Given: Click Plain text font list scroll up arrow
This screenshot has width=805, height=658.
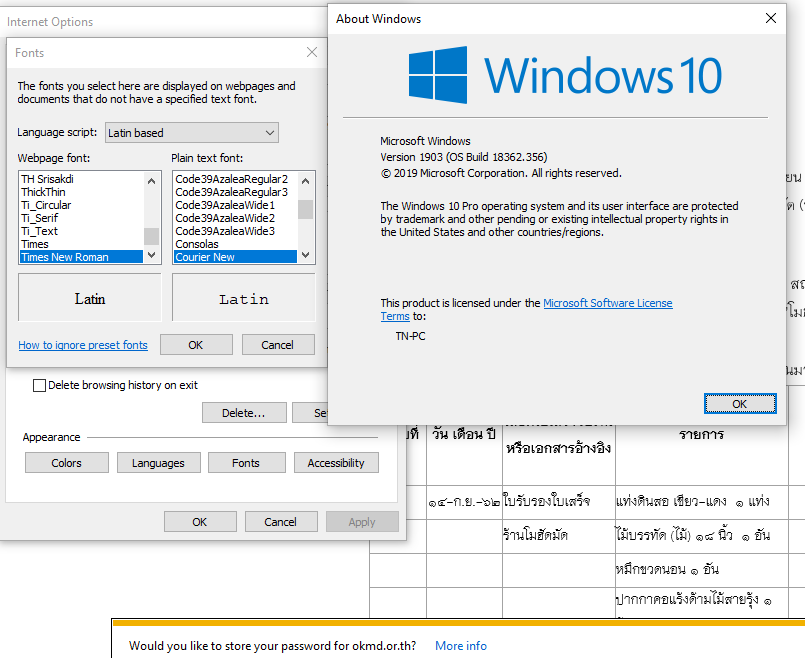Looking at the screenshot, I should (305, 181).
